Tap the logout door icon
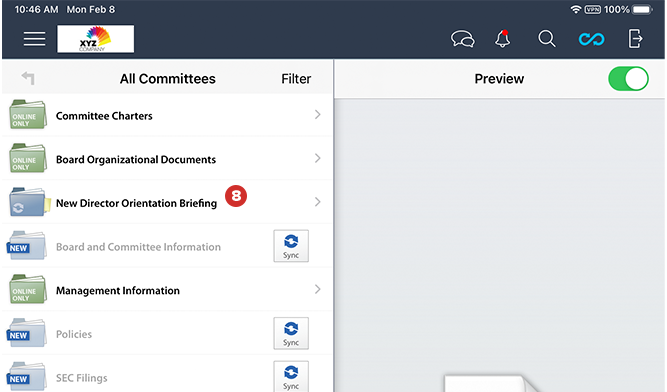 tap(635, 39)
